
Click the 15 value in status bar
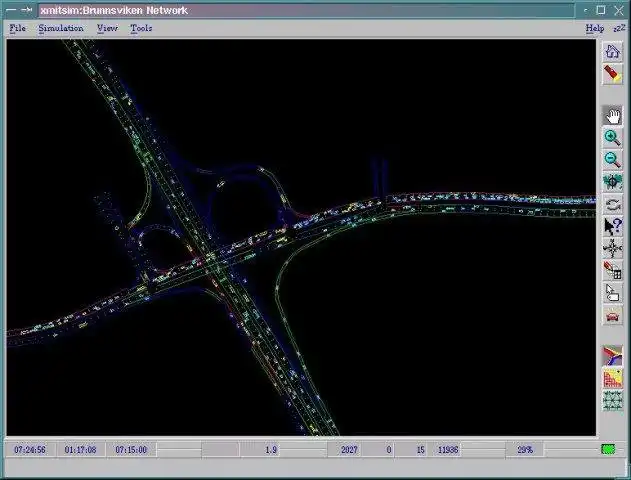pyautogui.click(x=421, y=449)
